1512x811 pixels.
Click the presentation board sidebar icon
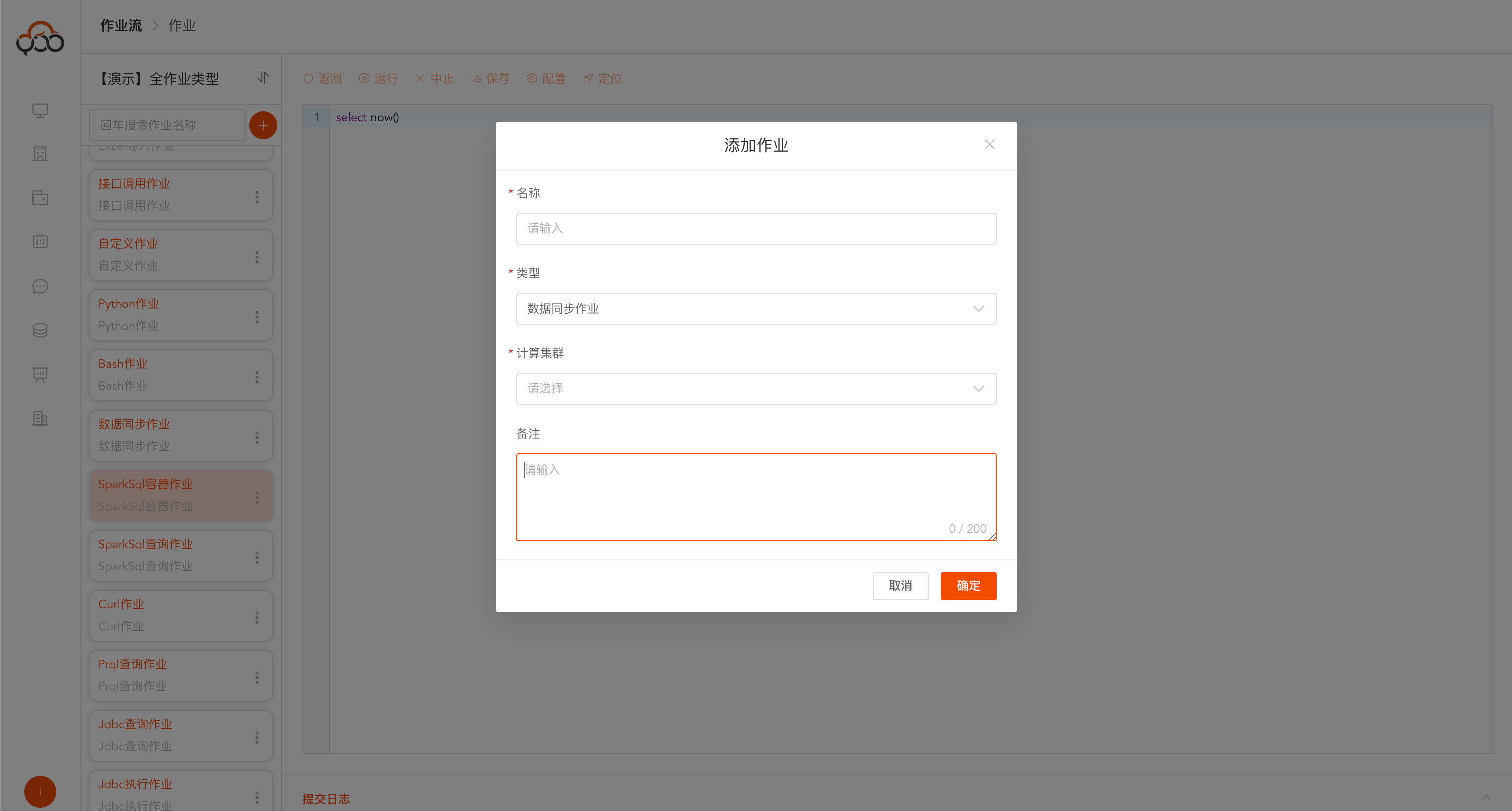click(x=40, y=374)
